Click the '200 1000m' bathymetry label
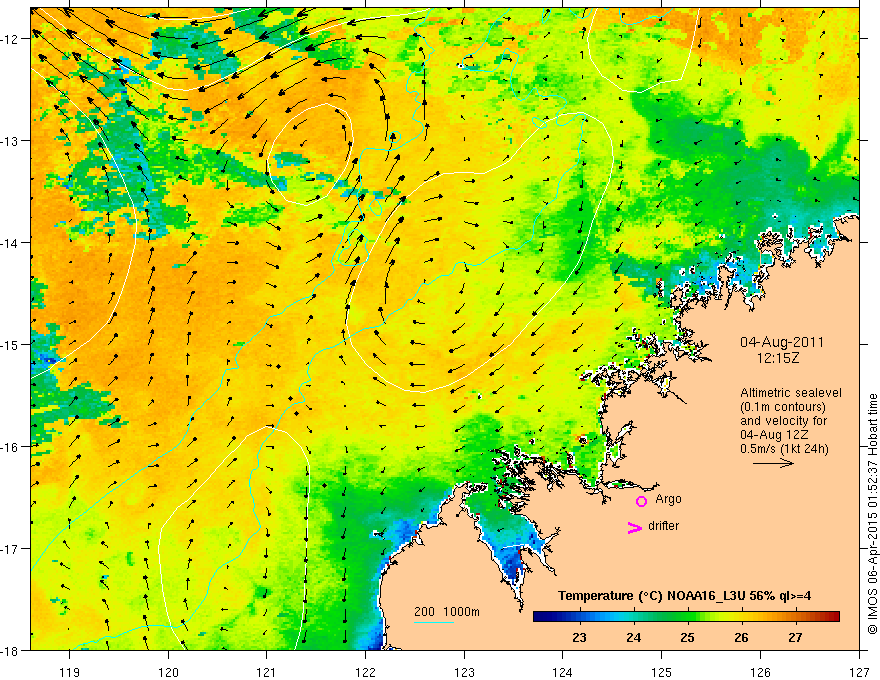The width and height of the screenshot is (880, 680). tap(447, 612)
